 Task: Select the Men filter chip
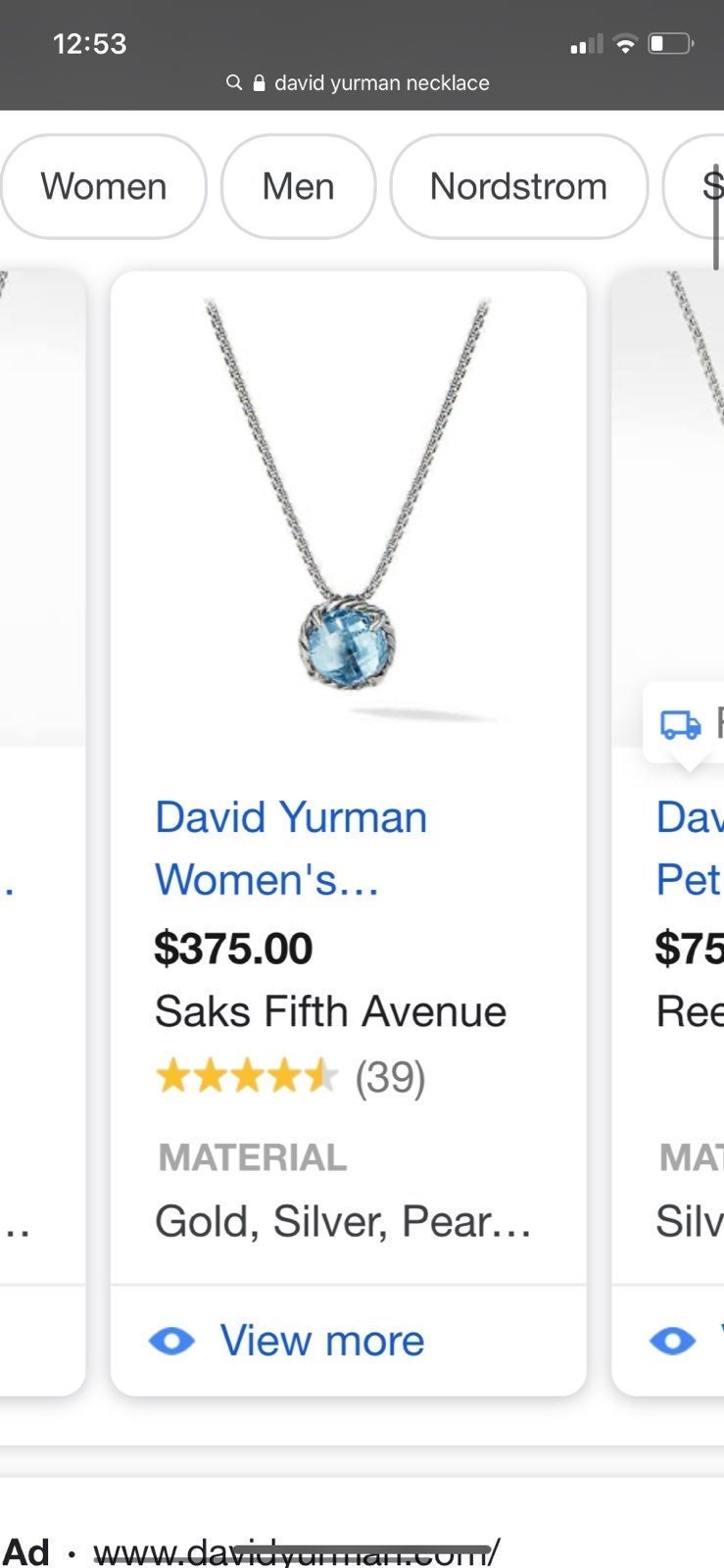pyautogui.click(x=298, y=186)
